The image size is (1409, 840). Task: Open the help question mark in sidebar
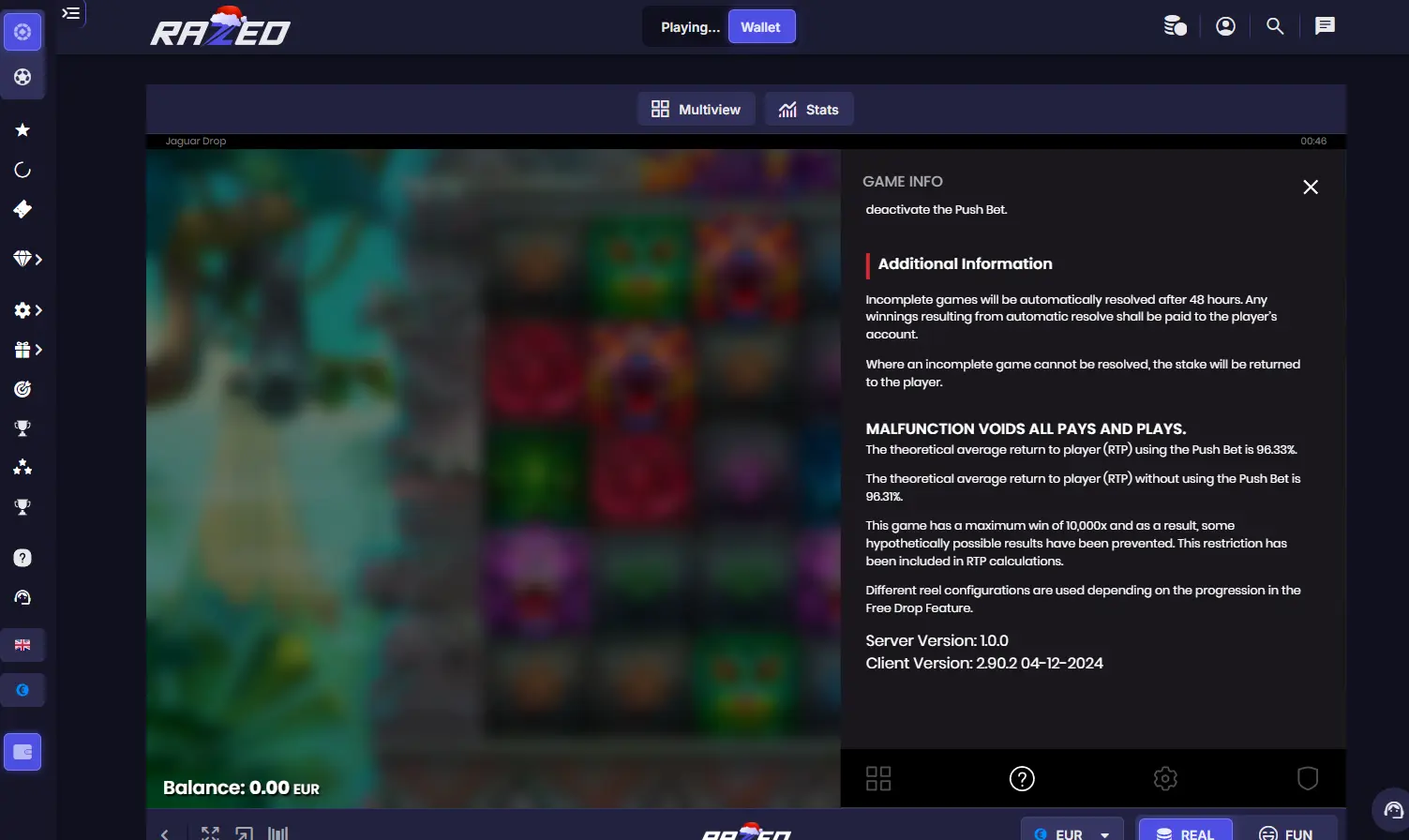coord(22,558)
